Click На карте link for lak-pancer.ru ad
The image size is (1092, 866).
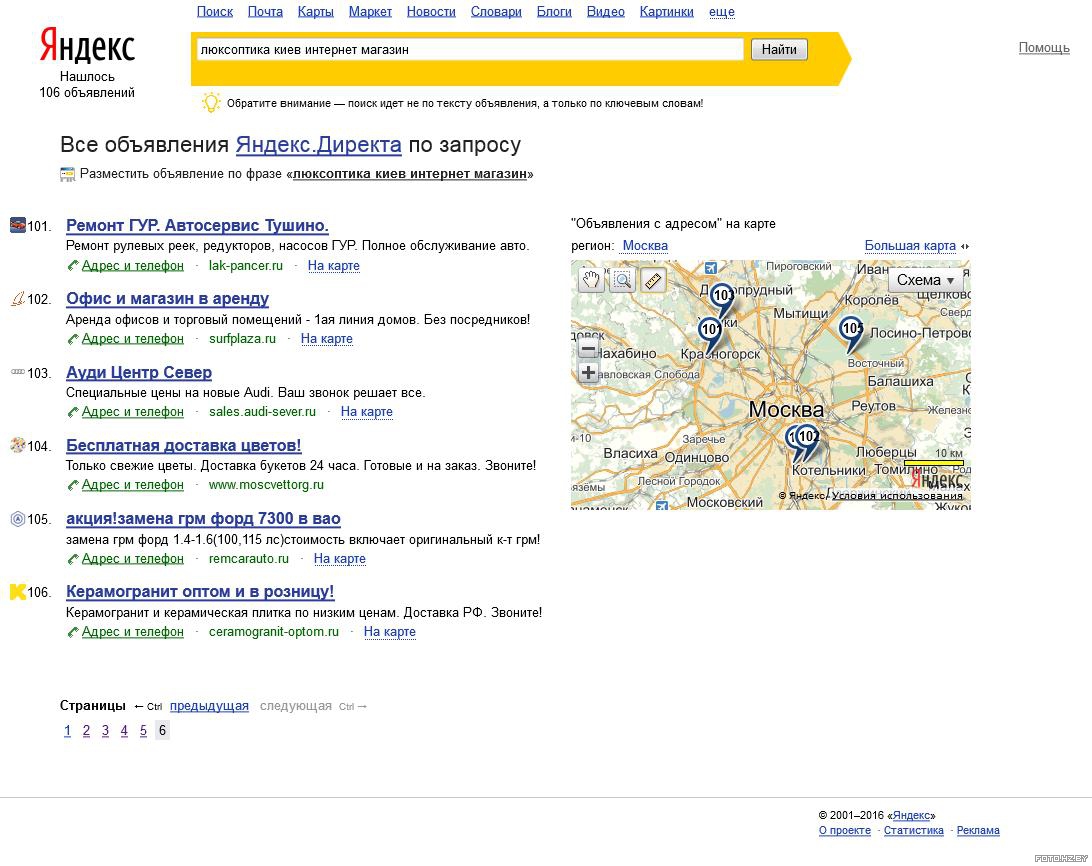[334, 265]
